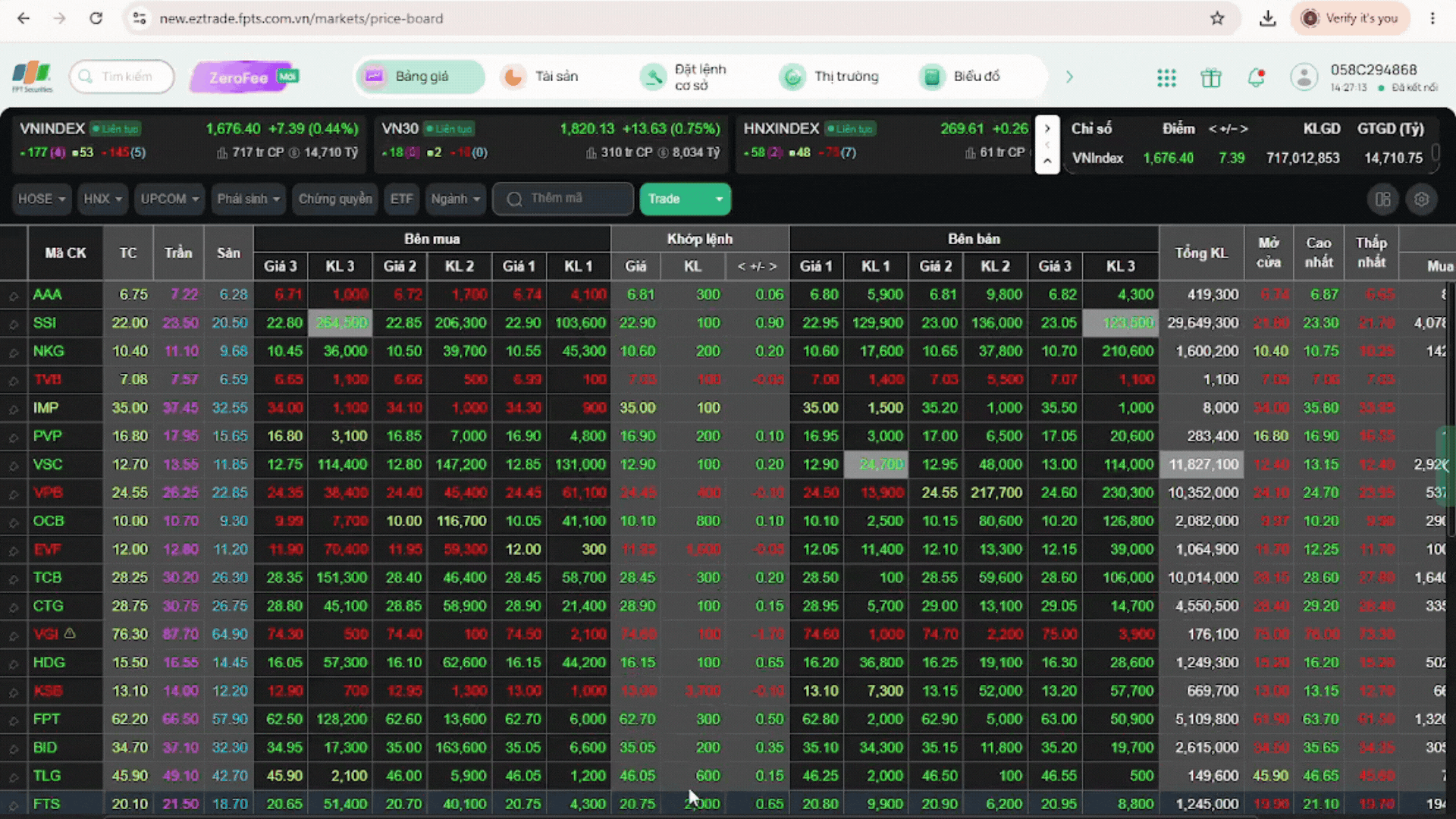Go back in browser history

click(x=24, y=18)
